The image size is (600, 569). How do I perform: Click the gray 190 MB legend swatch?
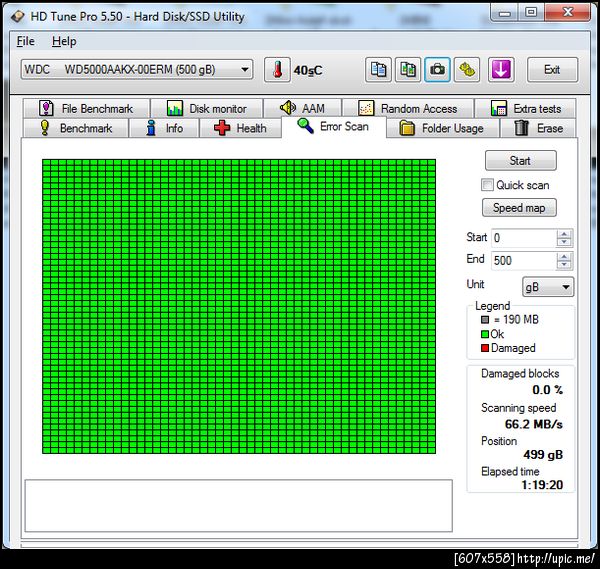(x=485, y=320)
